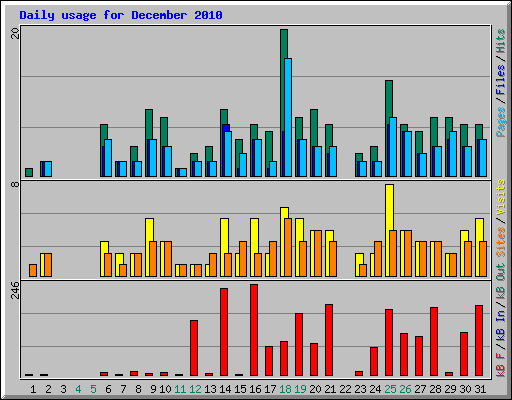Click day label '23' on the x-axis
The image size is (512, 400).
coord(360,389)
